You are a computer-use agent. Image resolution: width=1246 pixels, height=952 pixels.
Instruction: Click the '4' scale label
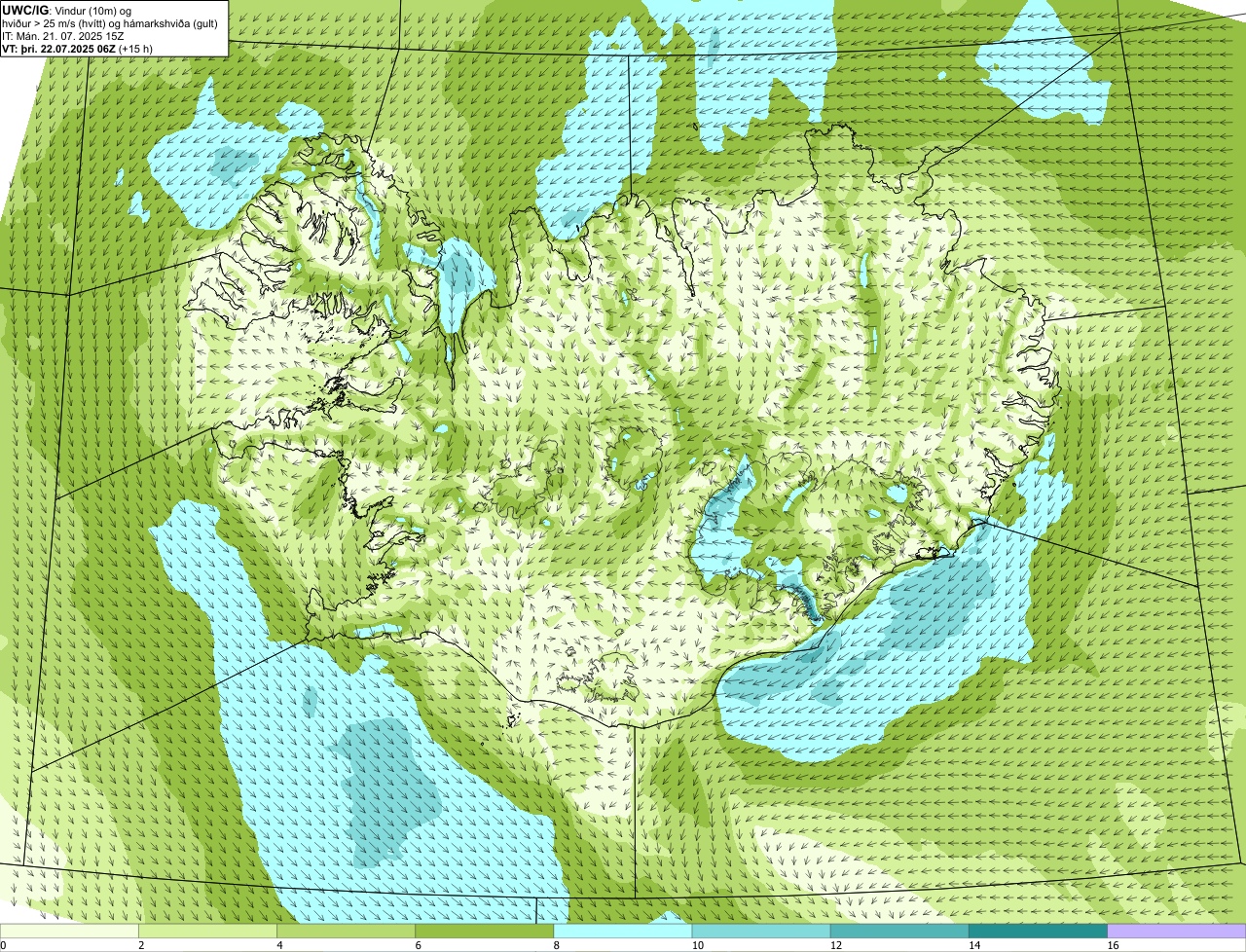click(x=280, y=945)
